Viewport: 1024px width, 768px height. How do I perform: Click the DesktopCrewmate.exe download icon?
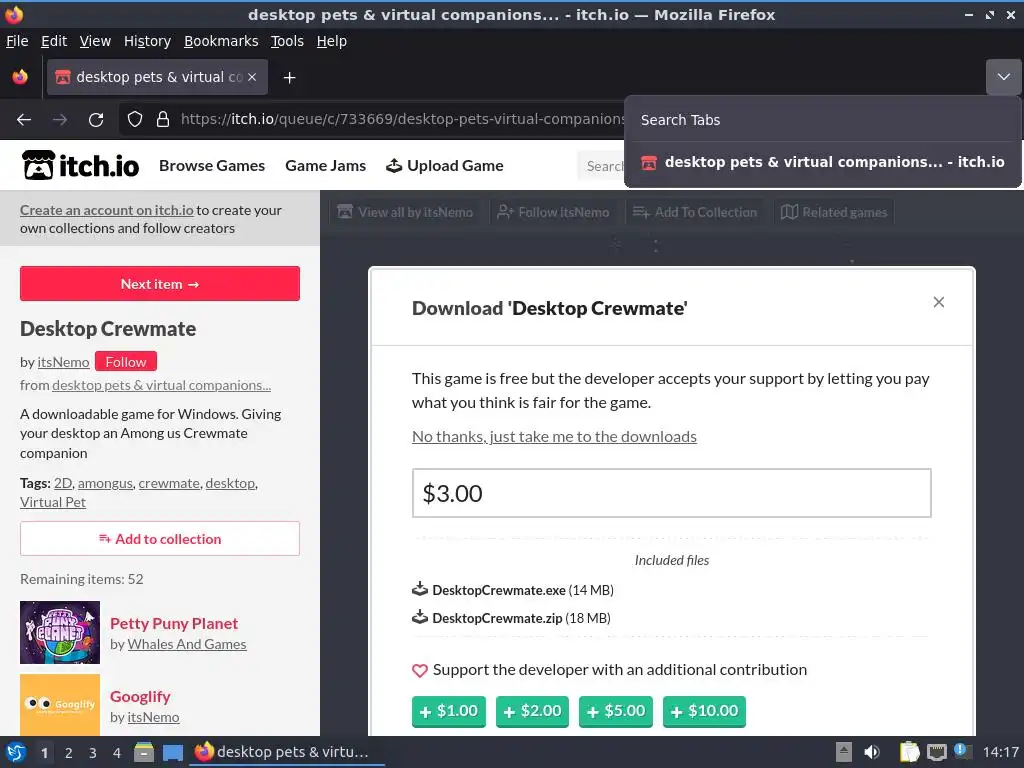click(420, 589)
